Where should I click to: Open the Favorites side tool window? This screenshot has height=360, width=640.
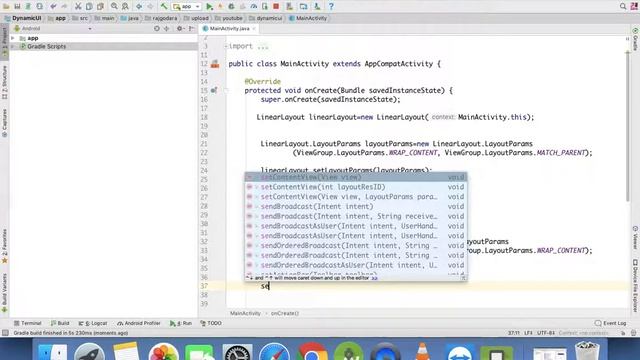pyautogui.click(x=4, y=246)
